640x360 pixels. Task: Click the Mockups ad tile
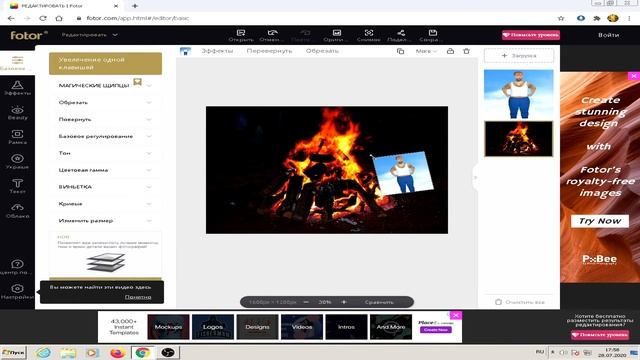(x=168, y=327)
